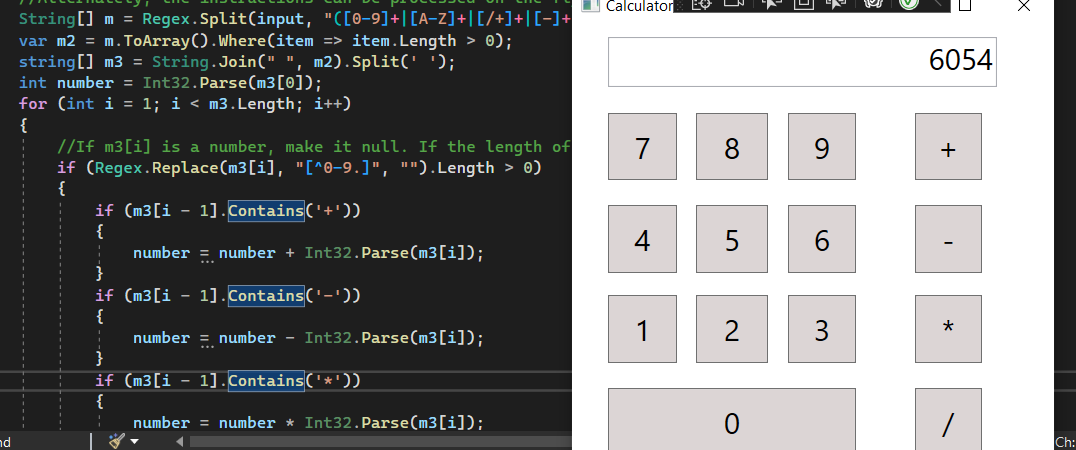The height and width of the screenshot is (450, 1076).
Task: Tap the 5 key in Calculator
Action: tap(732, 239)
